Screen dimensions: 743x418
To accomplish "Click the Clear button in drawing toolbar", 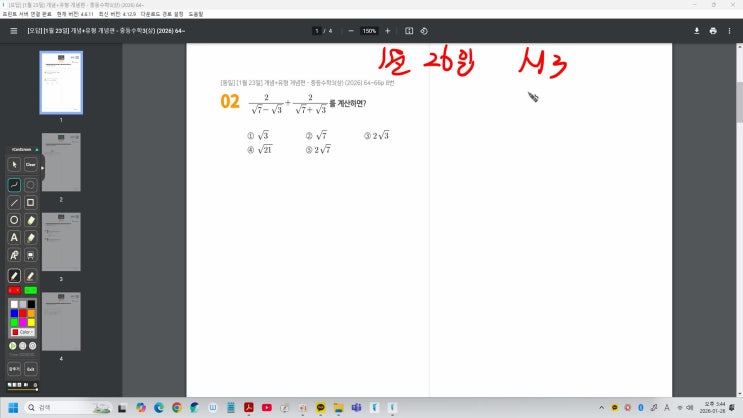I will point(31,164).
